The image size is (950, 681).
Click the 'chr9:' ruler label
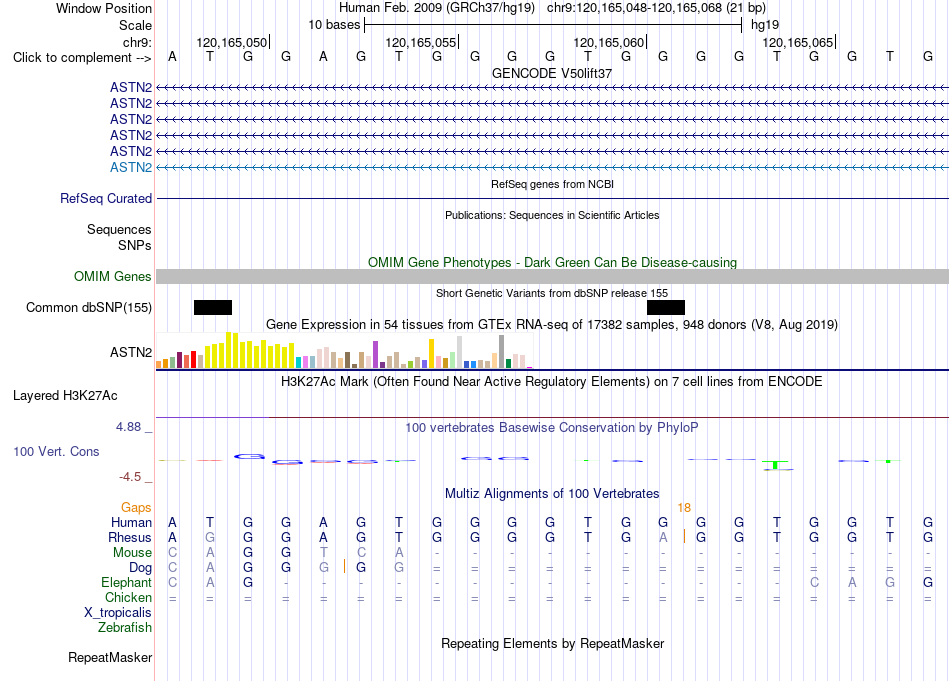tap(137, 42)
